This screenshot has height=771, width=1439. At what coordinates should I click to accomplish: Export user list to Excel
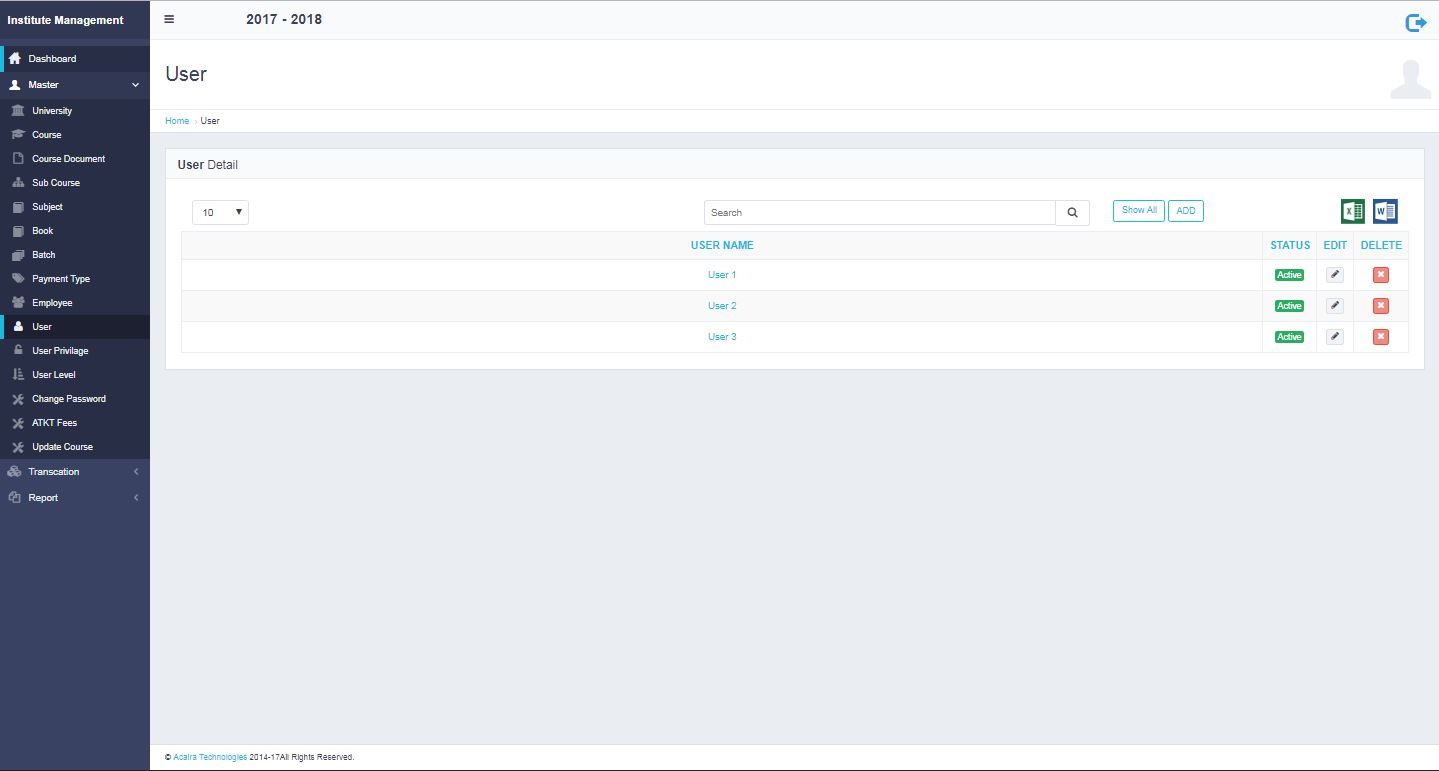[x=1352, y=211]
